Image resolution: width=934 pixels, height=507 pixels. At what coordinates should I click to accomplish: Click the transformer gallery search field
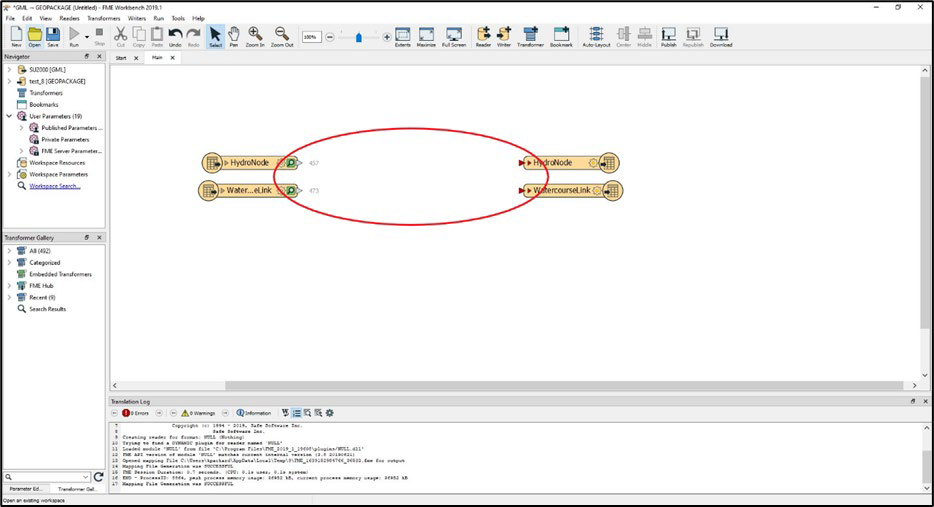48,477
